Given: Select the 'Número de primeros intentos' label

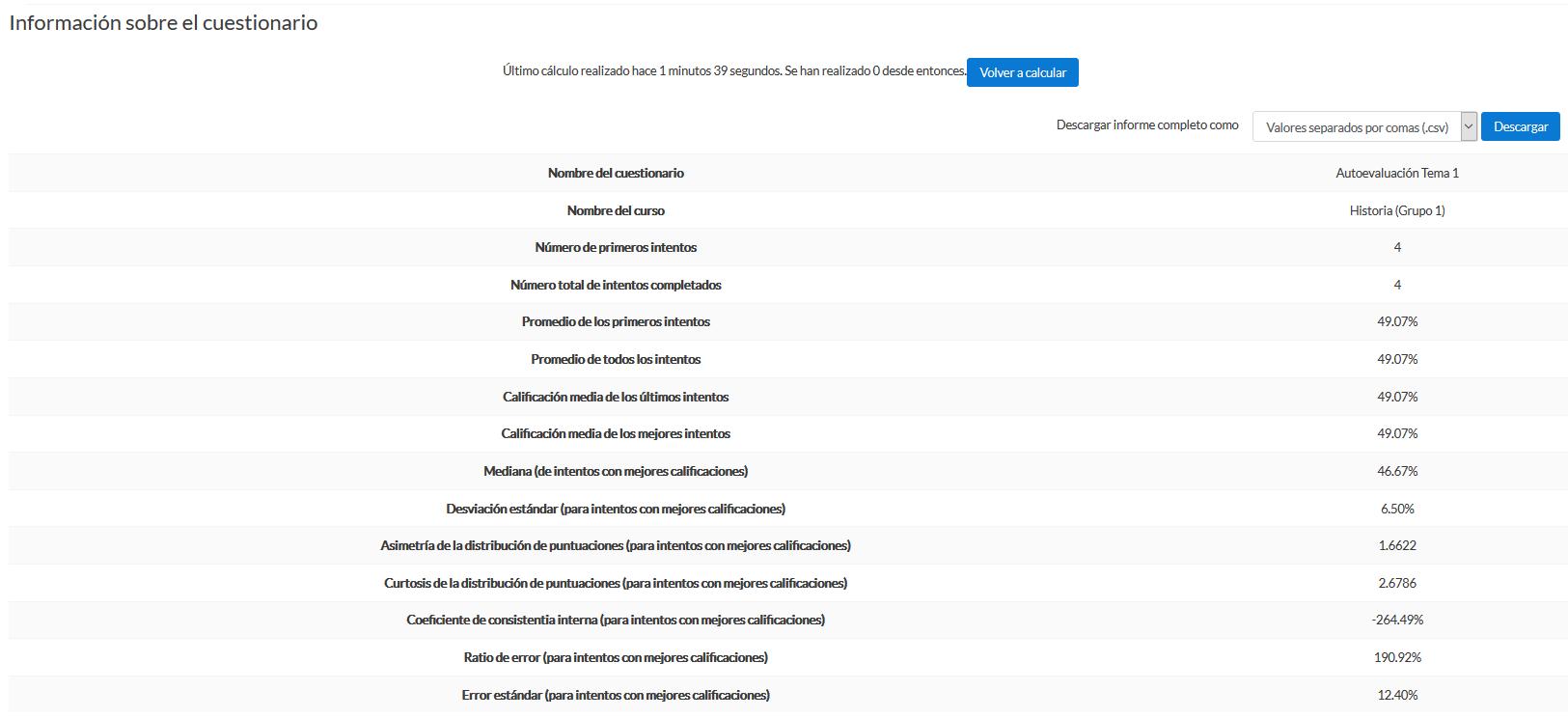Looking at the screenshot, I should coord(616,247).
